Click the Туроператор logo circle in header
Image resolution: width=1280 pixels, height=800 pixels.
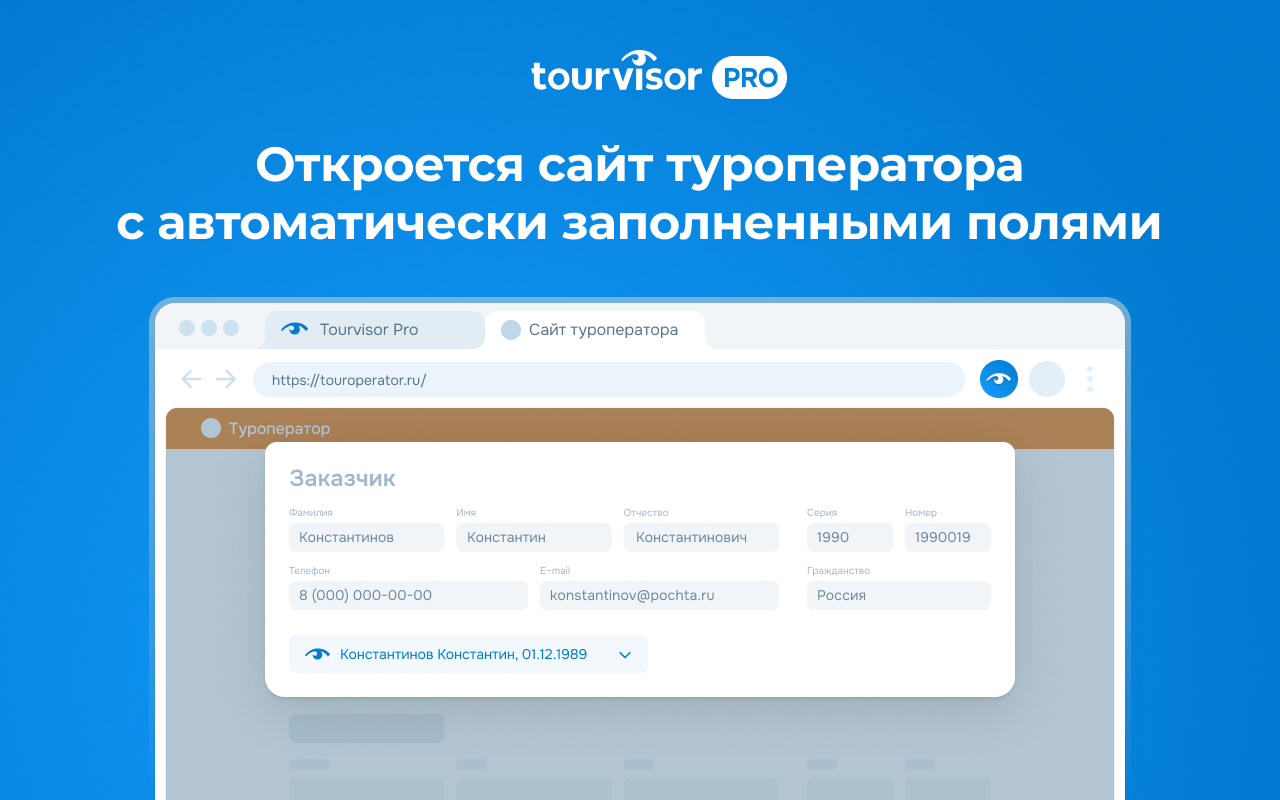(211, 428)
